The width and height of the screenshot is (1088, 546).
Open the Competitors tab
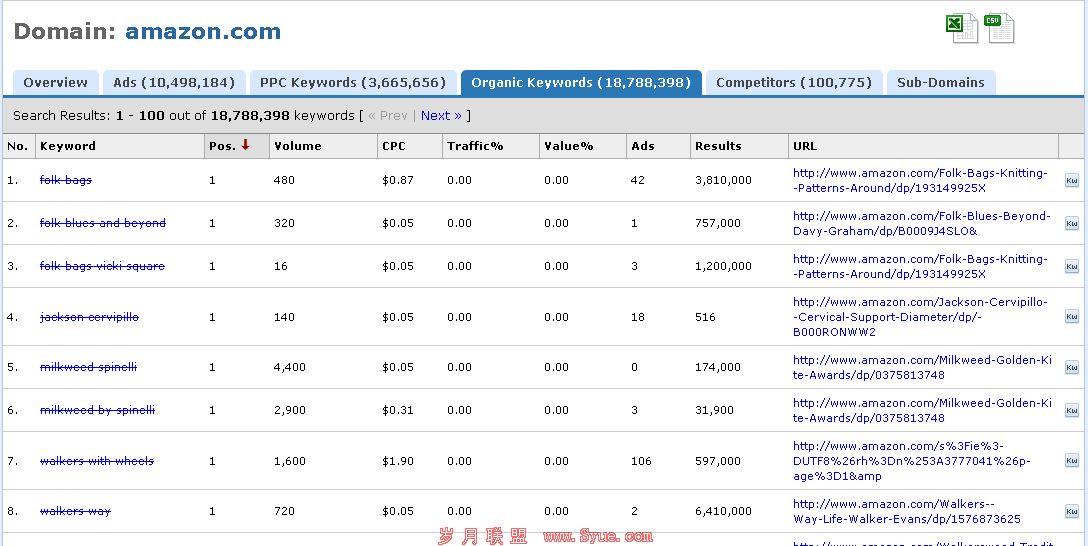(794, 83)
